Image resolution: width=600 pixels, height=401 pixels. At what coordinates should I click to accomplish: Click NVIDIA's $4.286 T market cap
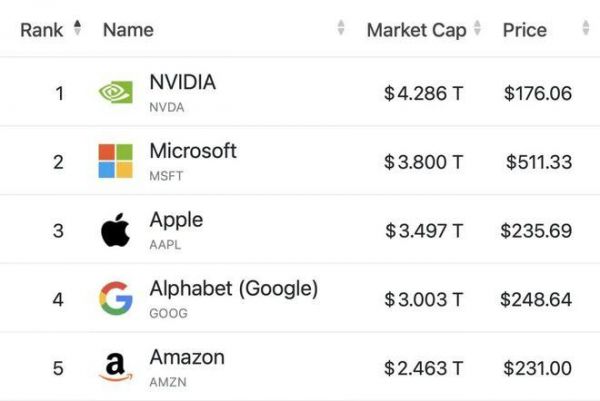(423, 93)
